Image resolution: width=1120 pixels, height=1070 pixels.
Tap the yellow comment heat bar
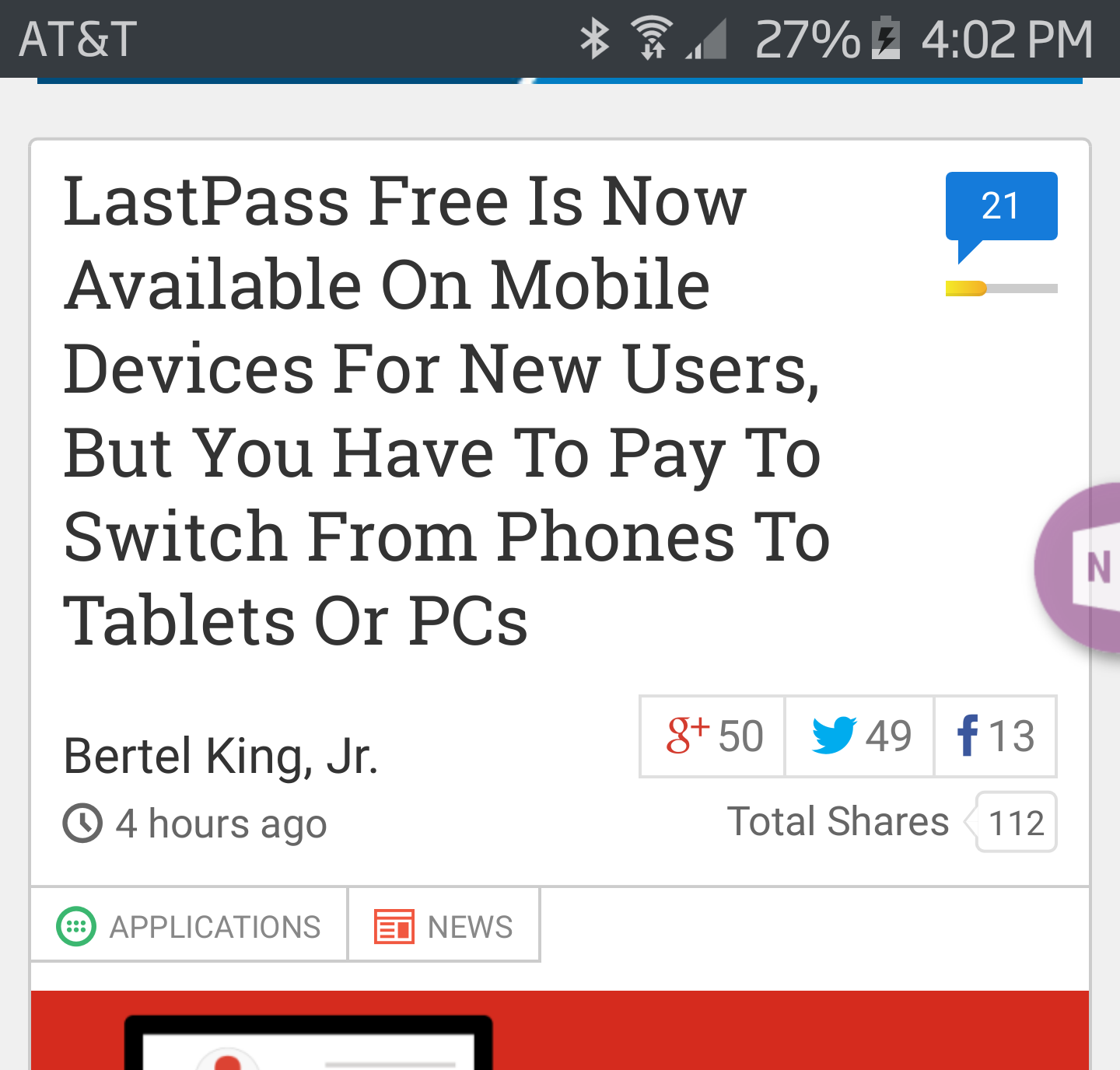tap(1001, 288)
